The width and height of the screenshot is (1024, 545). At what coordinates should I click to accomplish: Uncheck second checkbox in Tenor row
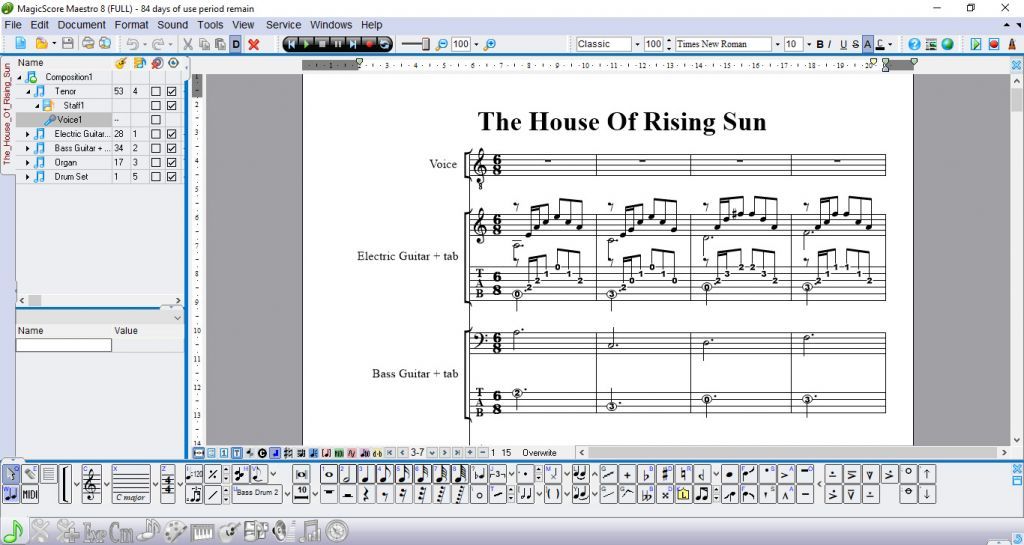[172, 91]
